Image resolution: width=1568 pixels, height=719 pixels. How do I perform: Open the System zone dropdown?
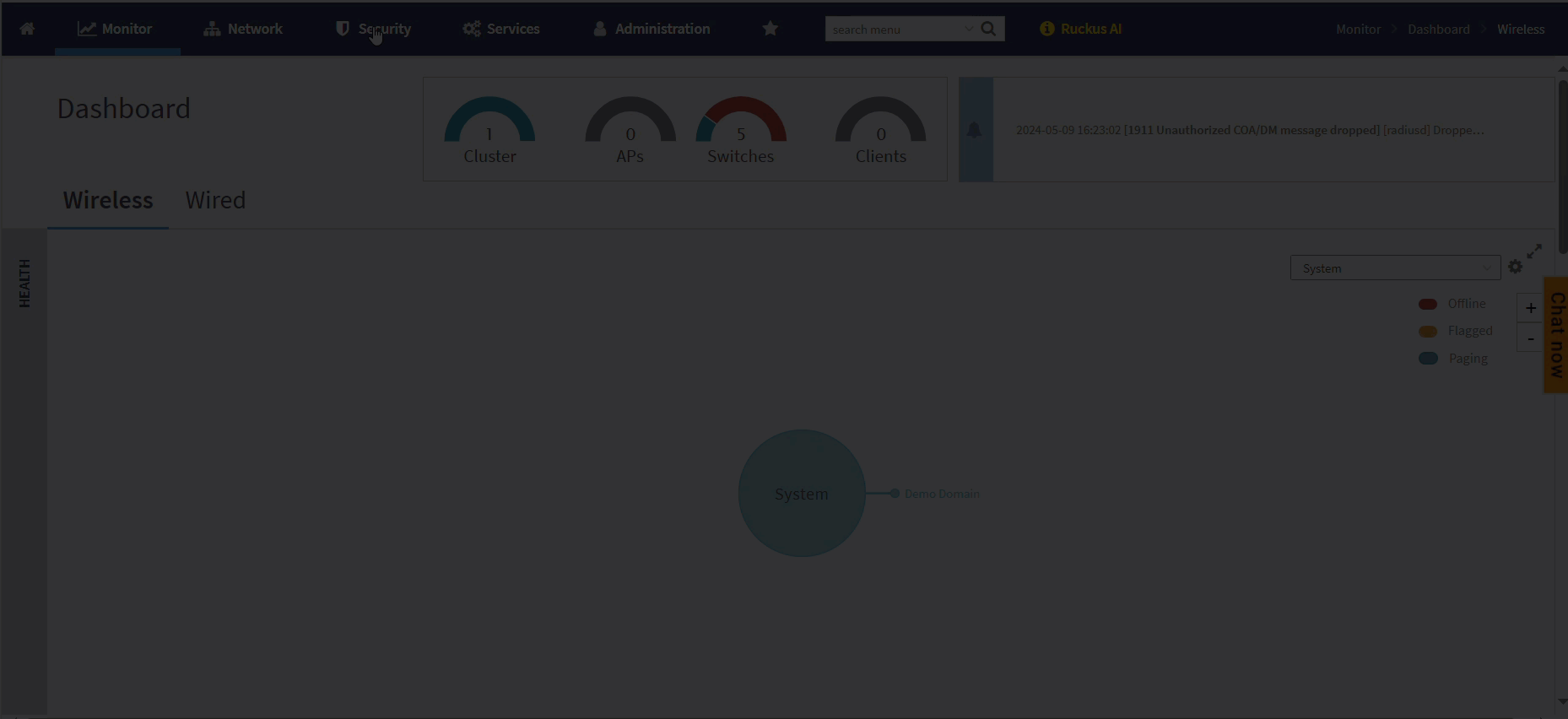[1395, 268]
